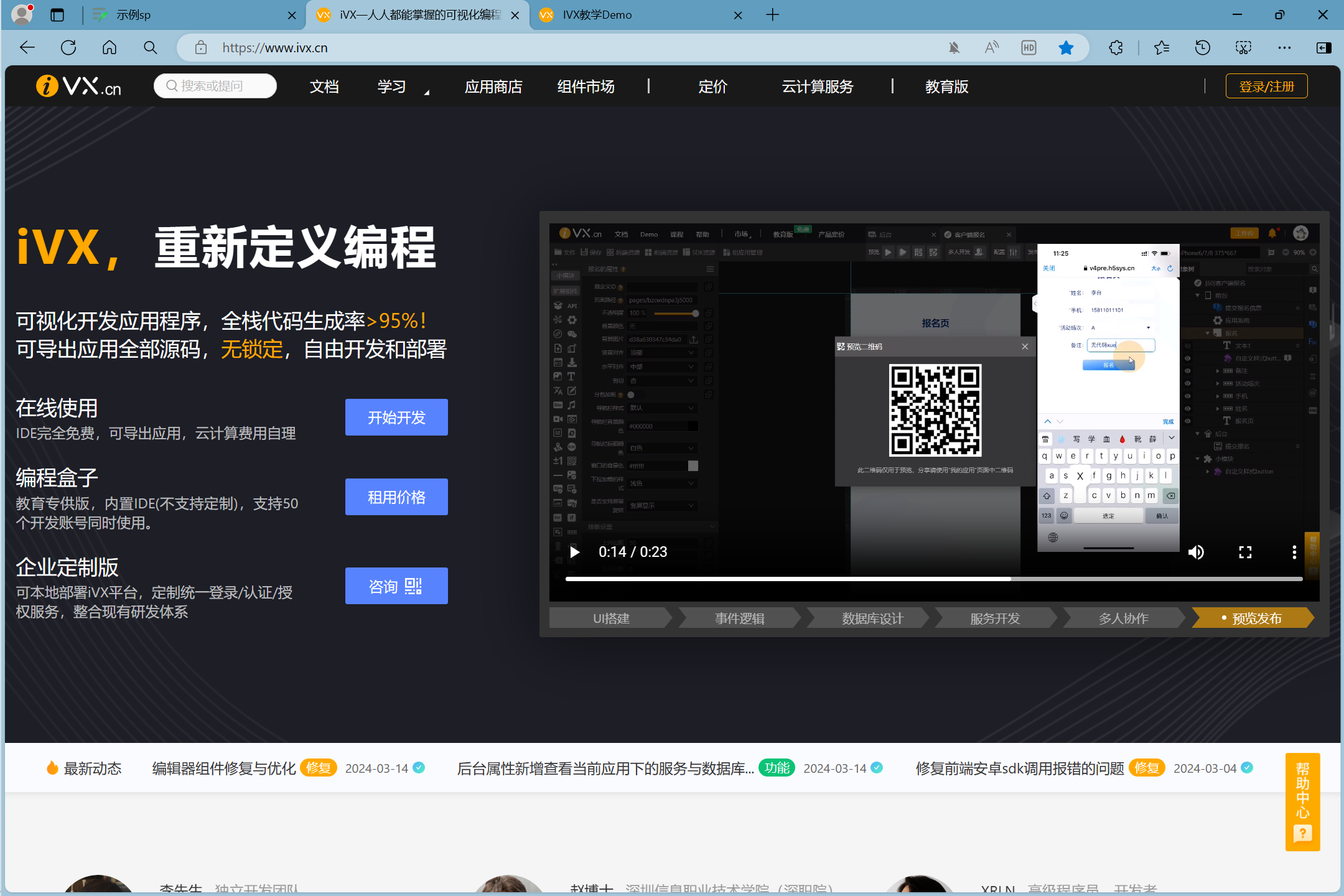This screenshot has height=896, width=1344.
Task: Toggle the favorites star for this page
Action: [1066, 48]
